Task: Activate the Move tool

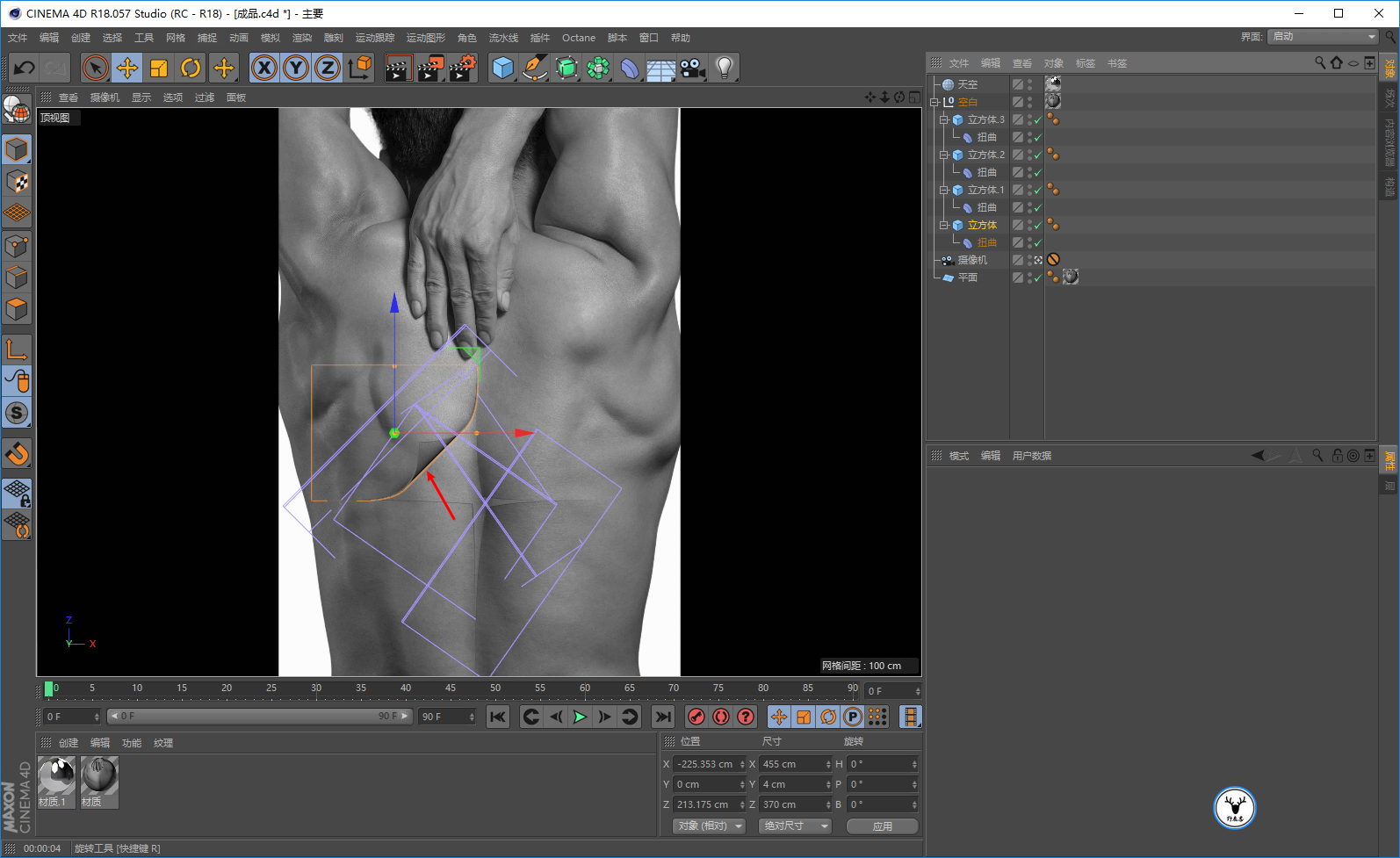Action: (x=127, y=68)
